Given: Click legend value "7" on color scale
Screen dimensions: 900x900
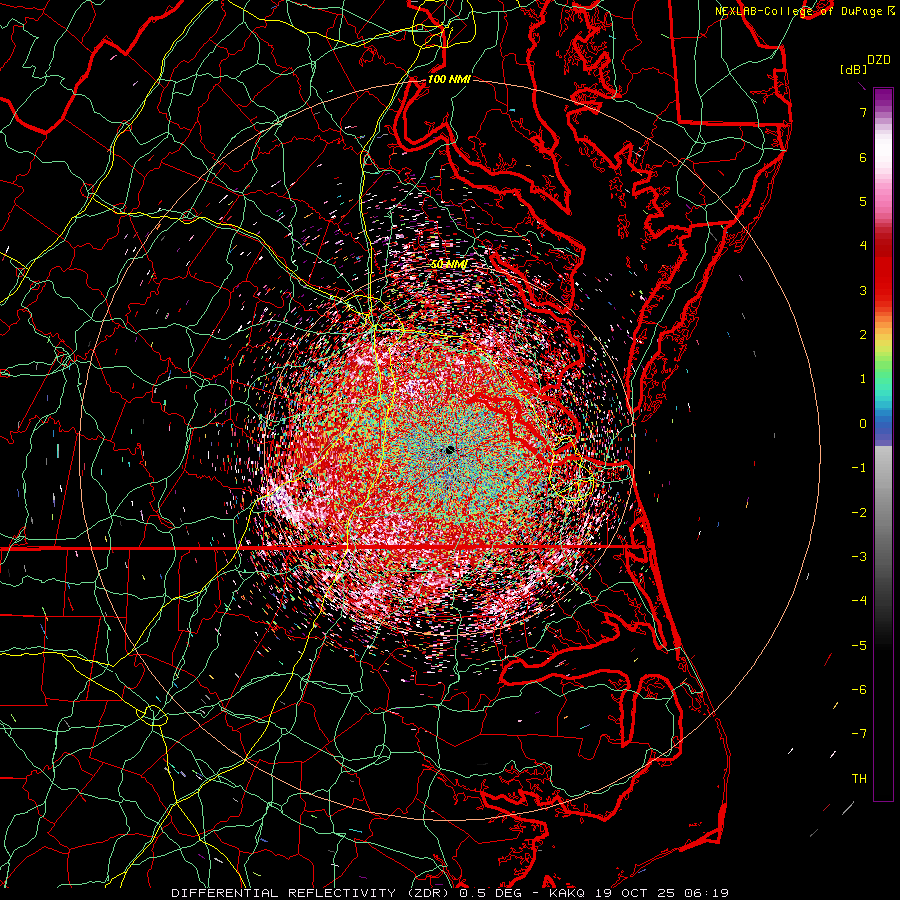Looking at the screenshot, I should [x=863, y=112].
